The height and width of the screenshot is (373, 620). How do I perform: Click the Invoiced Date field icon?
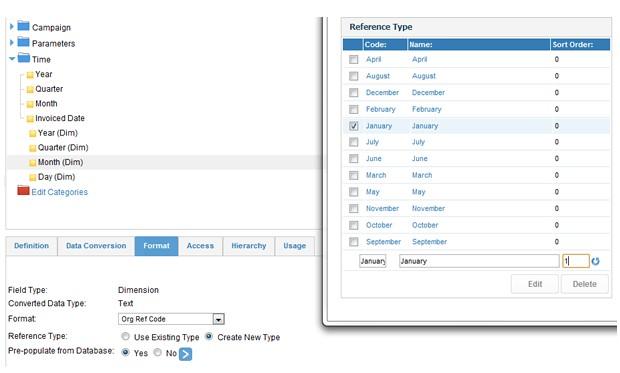click(x=30, y=119)
